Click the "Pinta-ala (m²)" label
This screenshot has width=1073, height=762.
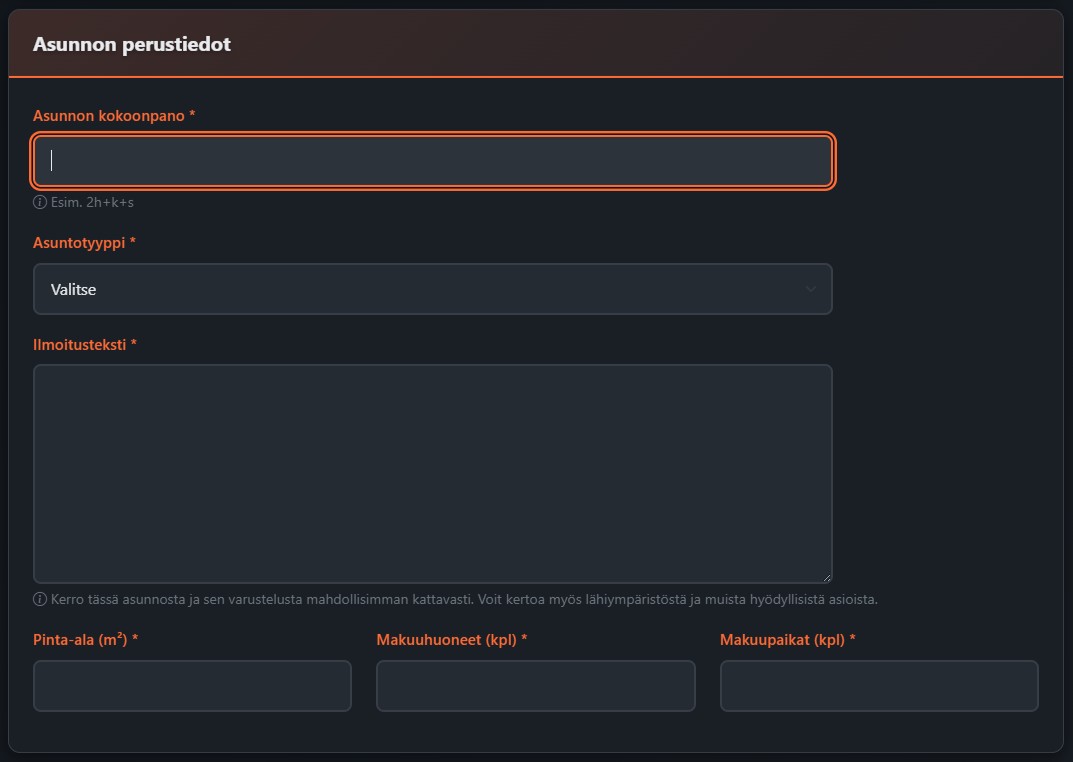pos(85,640)
